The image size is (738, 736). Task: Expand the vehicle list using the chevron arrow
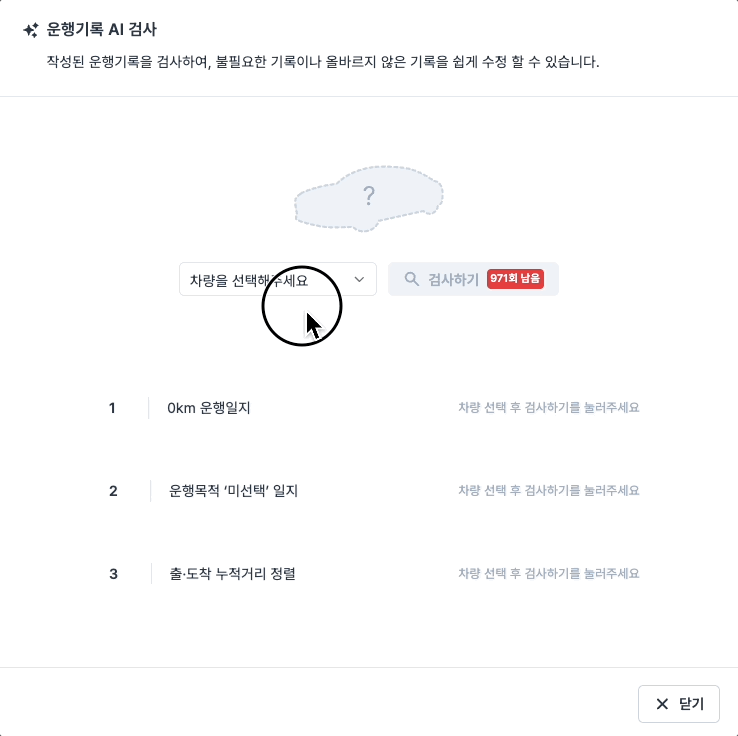coord(359,280)
